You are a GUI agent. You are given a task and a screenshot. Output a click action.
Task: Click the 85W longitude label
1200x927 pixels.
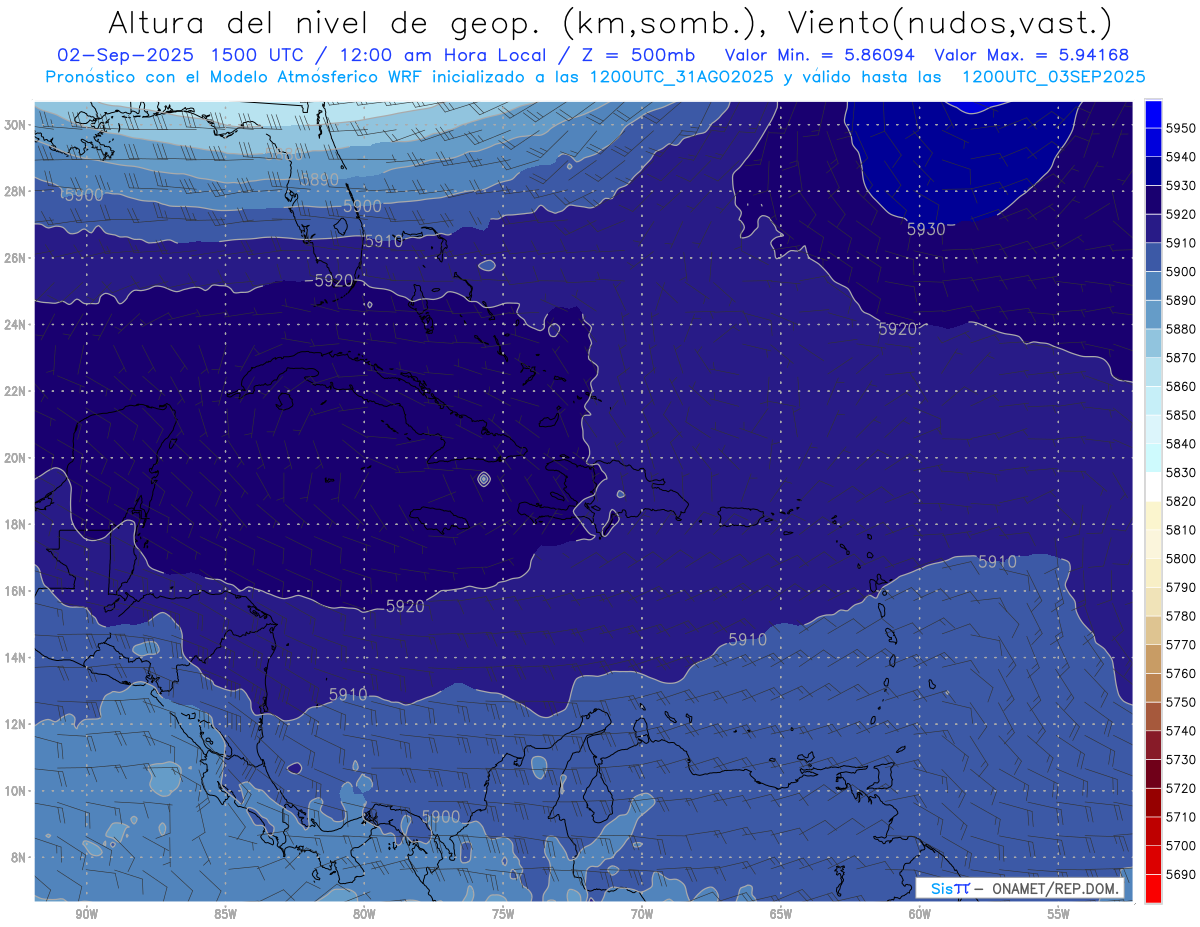pyautogui.click(x=226, y=914)
